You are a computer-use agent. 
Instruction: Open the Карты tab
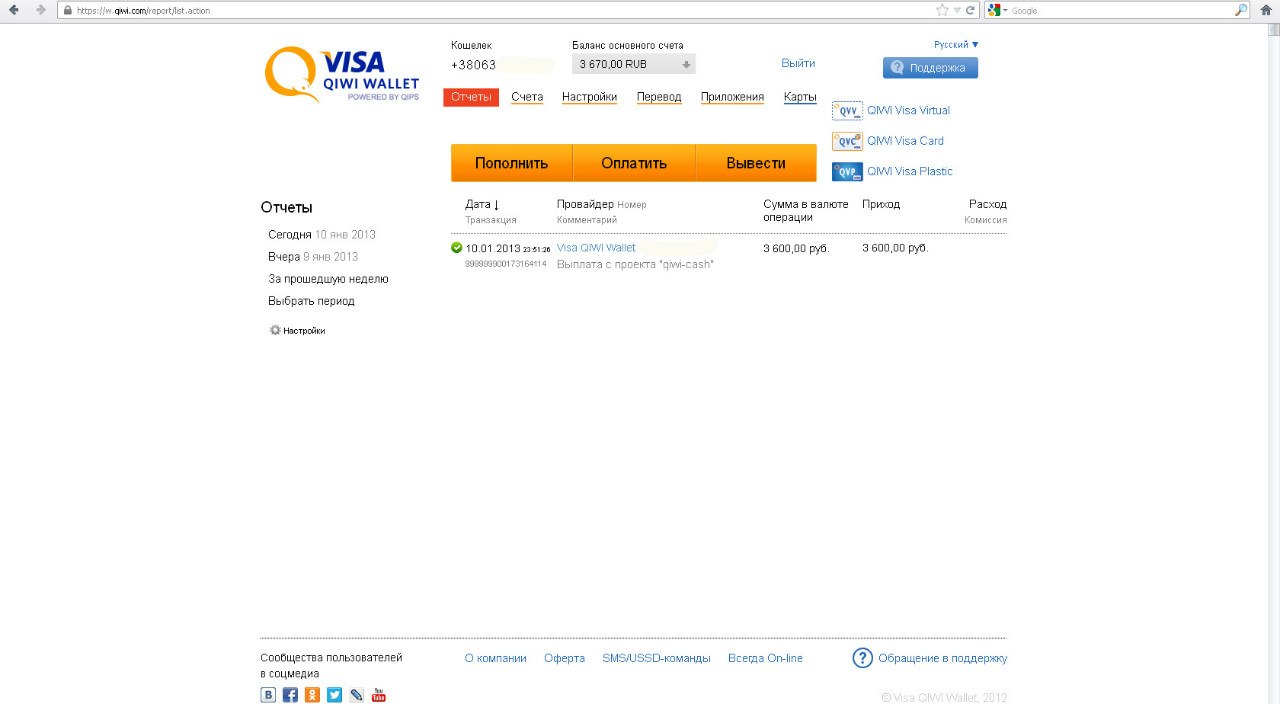pos(800,97)
